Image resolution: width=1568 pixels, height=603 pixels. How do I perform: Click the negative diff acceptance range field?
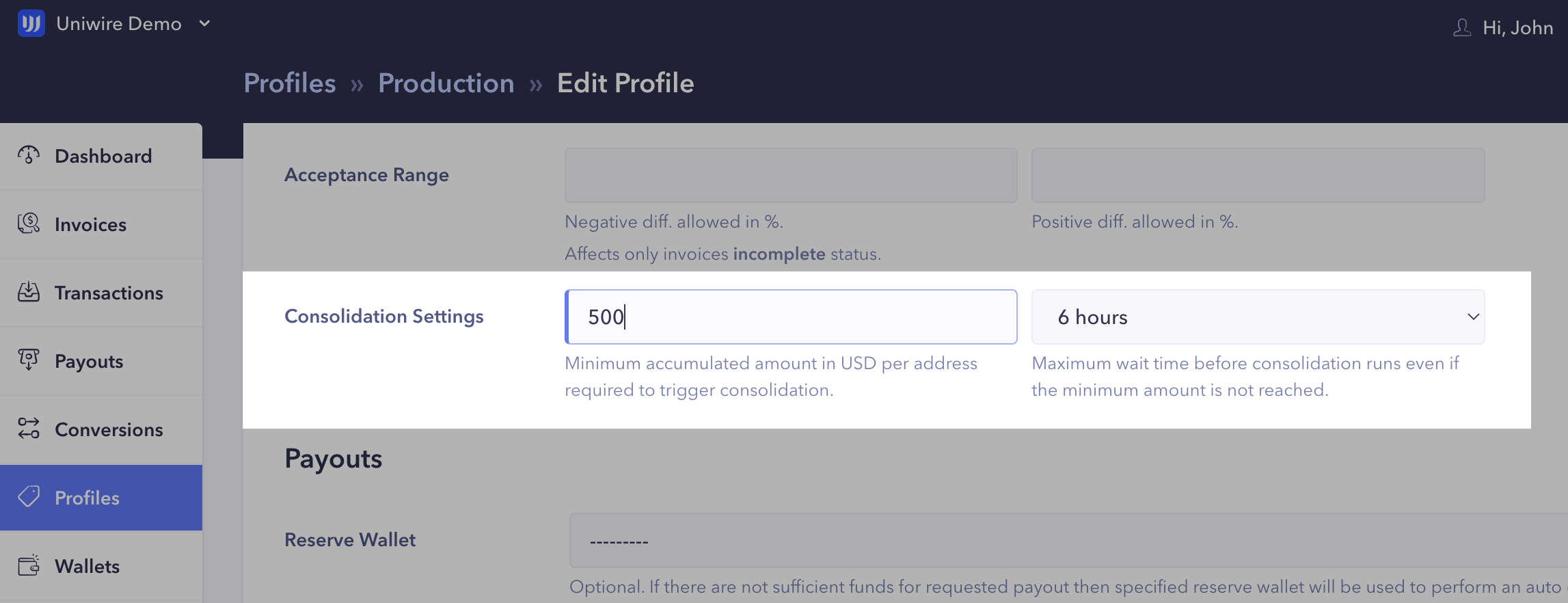click(x=791, y=175)
